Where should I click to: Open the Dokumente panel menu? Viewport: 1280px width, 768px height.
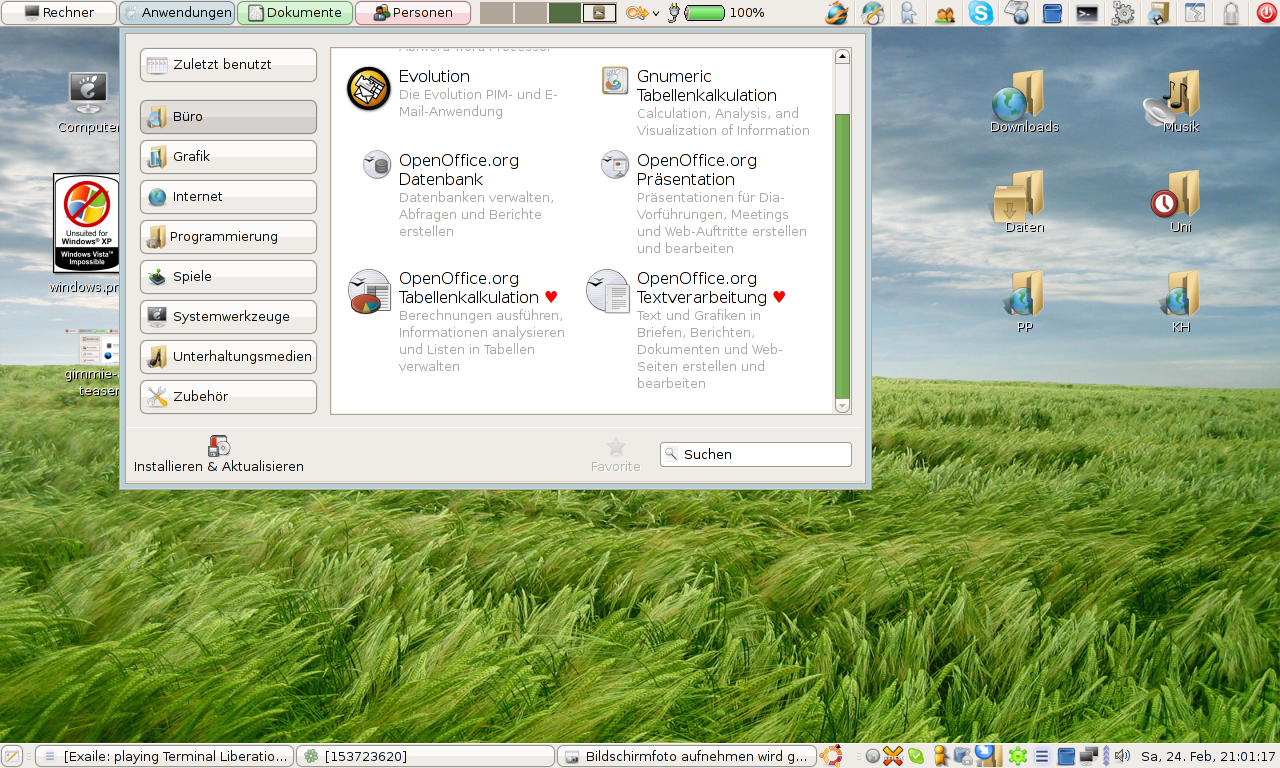tap(295, 13)
